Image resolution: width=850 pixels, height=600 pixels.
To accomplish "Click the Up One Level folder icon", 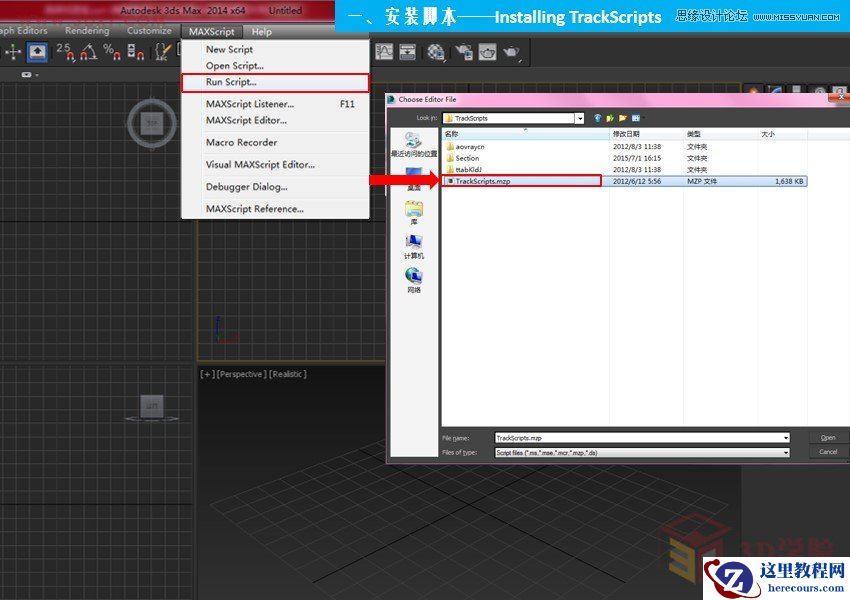I will click(610, 118).
